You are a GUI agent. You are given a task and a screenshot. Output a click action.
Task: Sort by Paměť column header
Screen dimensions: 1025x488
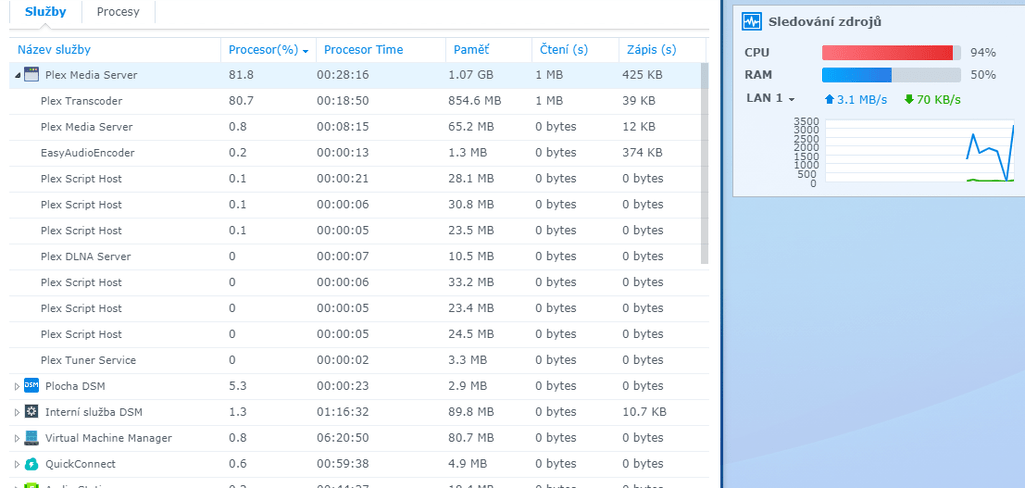[x=469, y=50]
